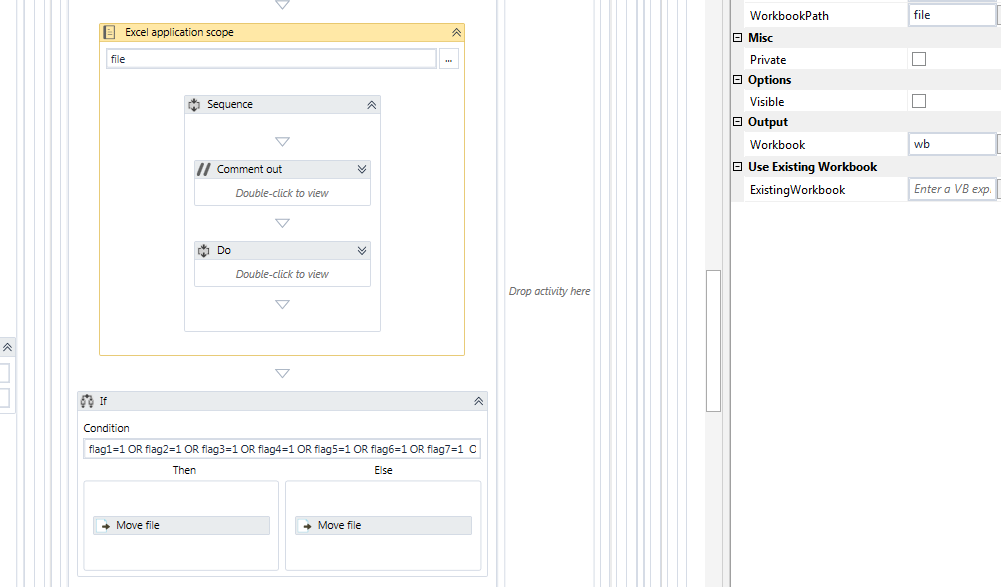Collapse the Use Existing Workbook section
This screenshot has height=587, width=1001.
tap(737, 166)
